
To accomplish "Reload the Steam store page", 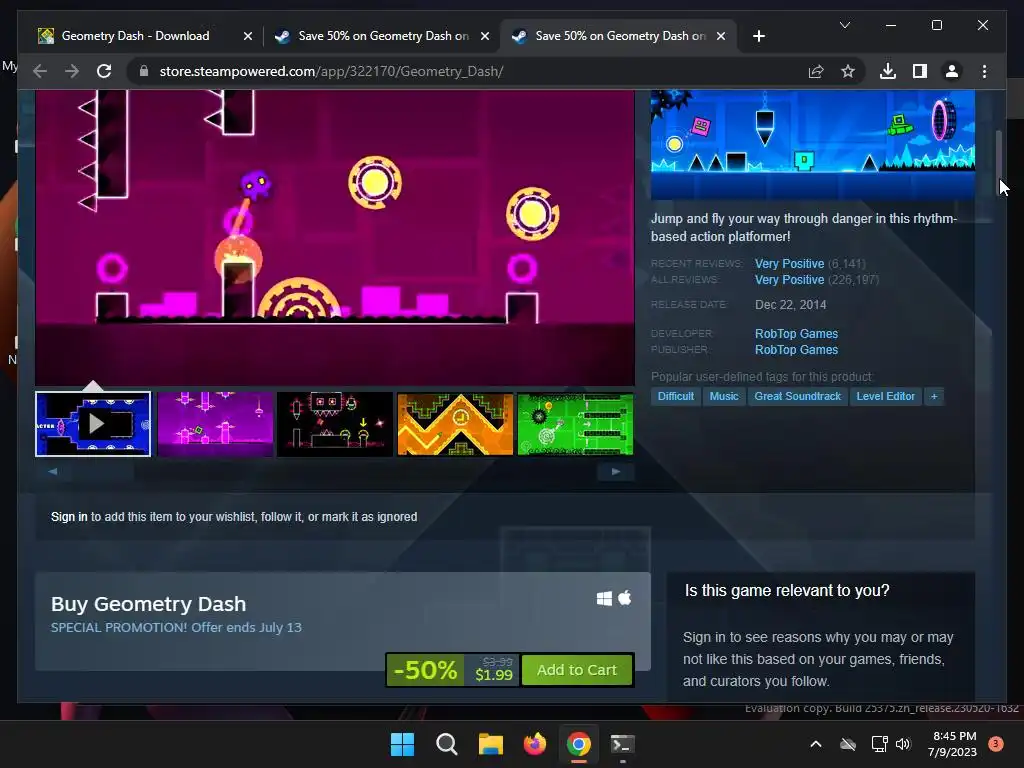I will pyautogui.click(x=104, y=71).
